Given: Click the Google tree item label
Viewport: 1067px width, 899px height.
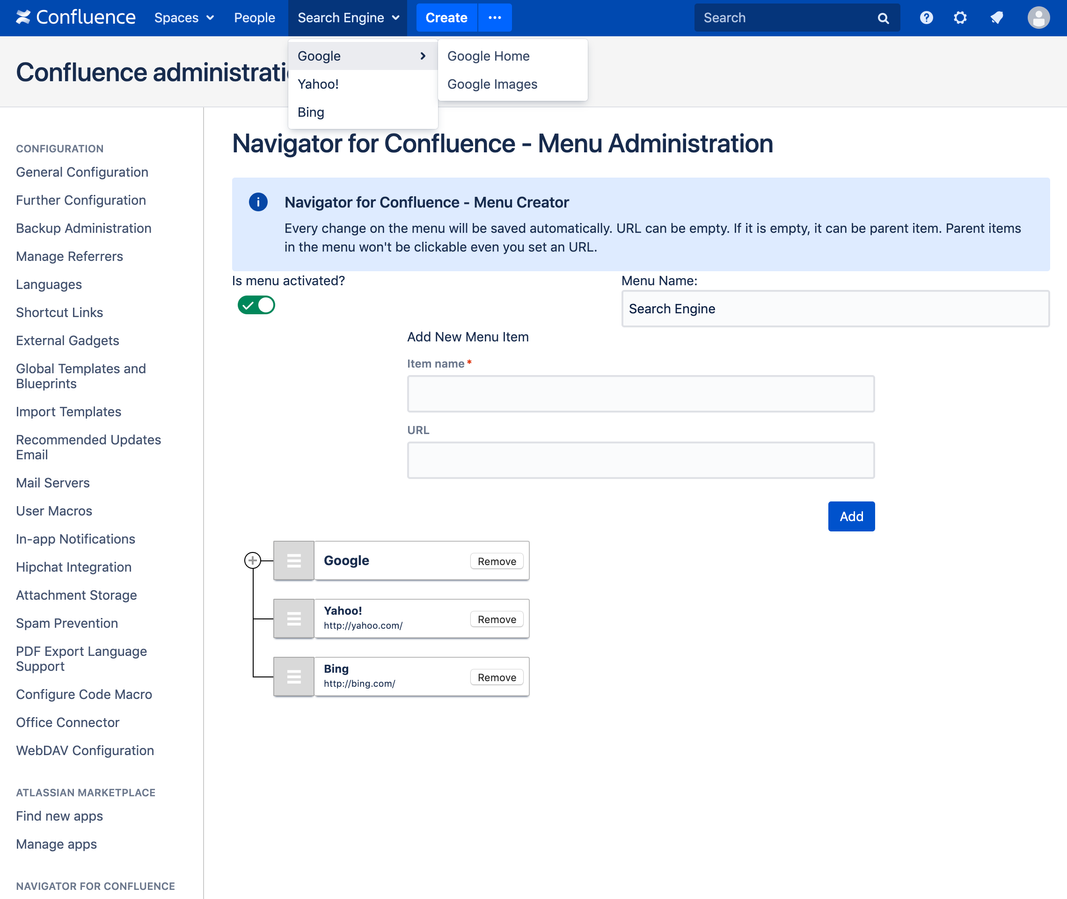Looking at the screenshot, I should (346, 560).
